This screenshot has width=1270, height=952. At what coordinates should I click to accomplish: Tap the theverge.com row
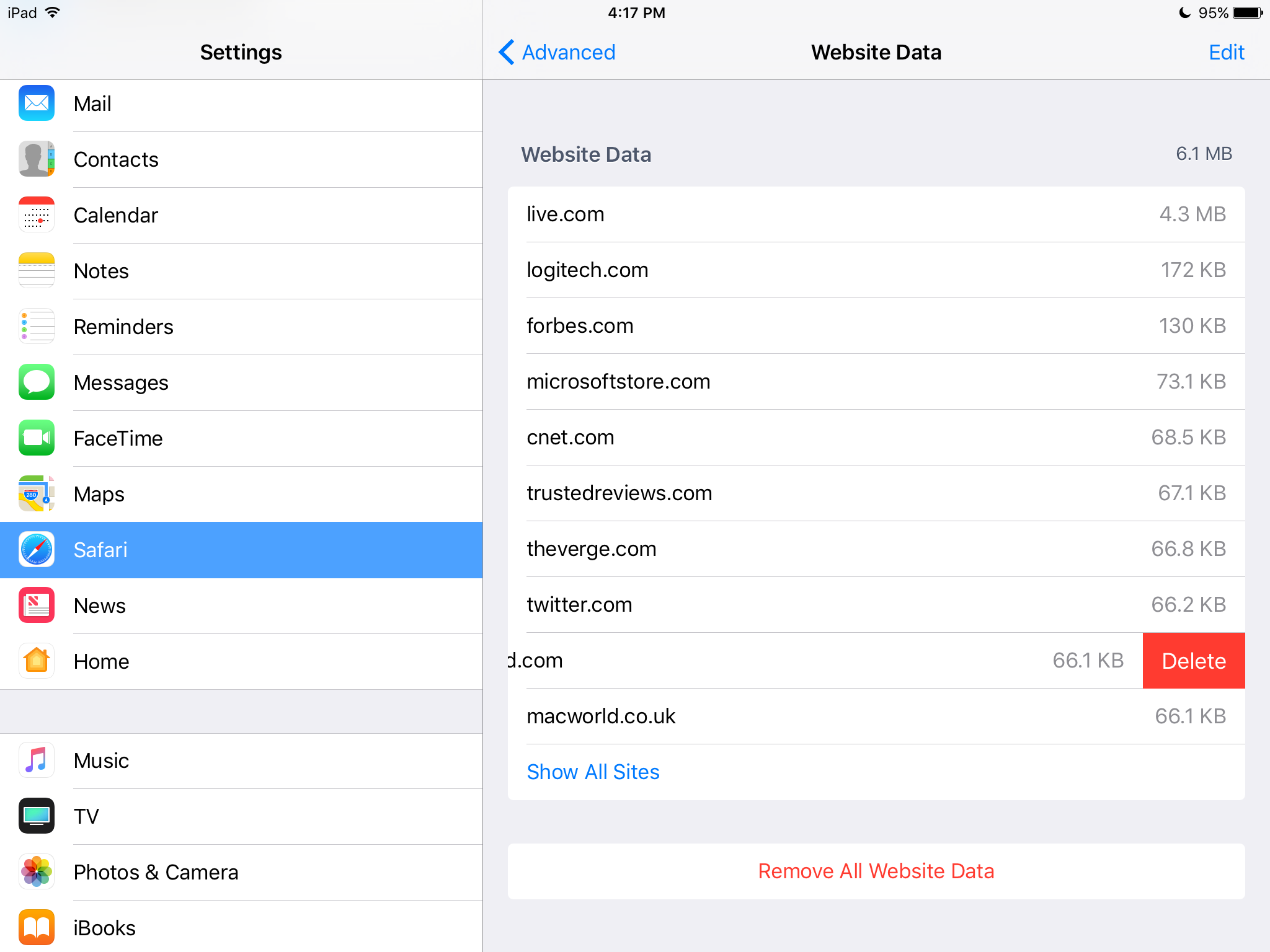[876, 549]
